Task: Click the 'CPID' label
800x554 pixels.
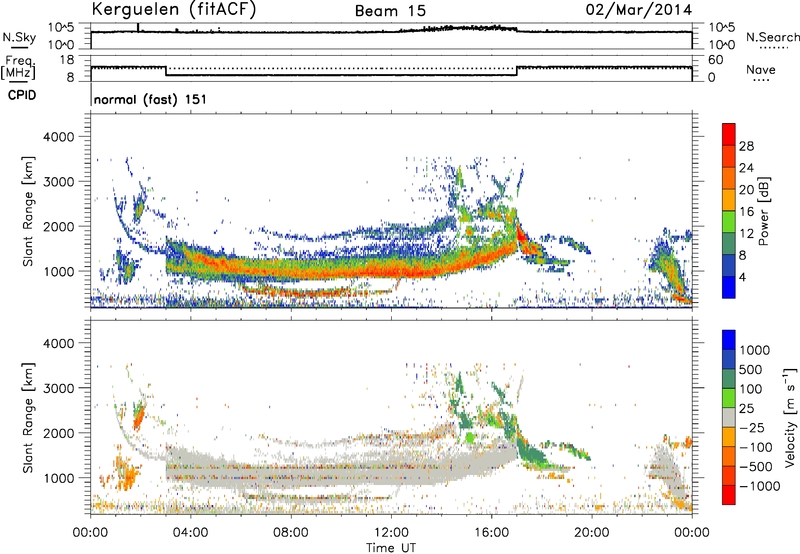Action: pos(22,95)
